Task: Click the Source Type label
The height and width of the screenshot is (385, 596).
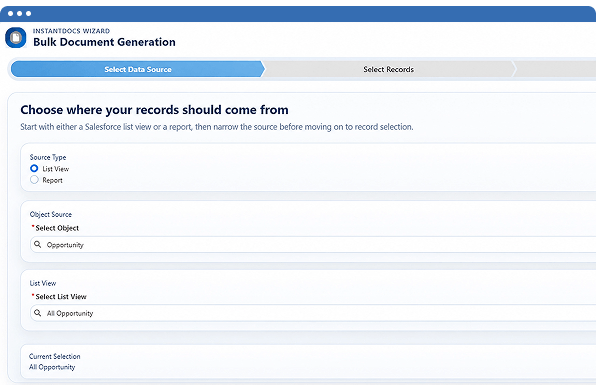Action: [48, 157]
